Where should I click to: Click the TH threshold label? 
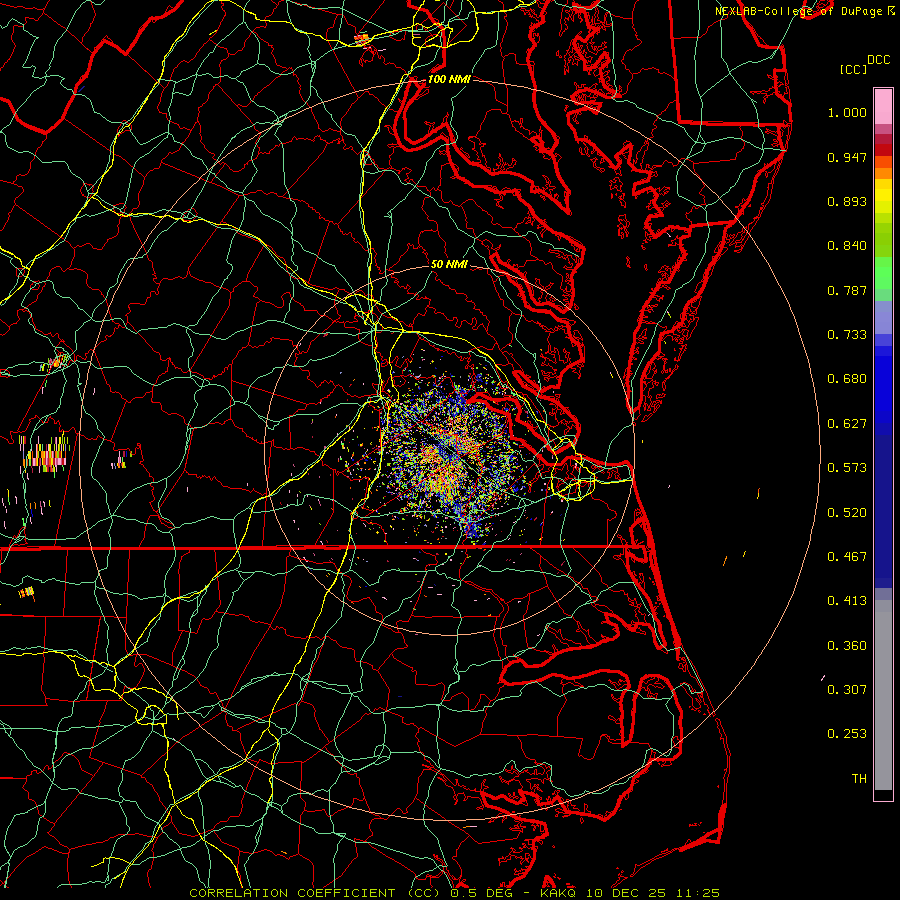859,779
